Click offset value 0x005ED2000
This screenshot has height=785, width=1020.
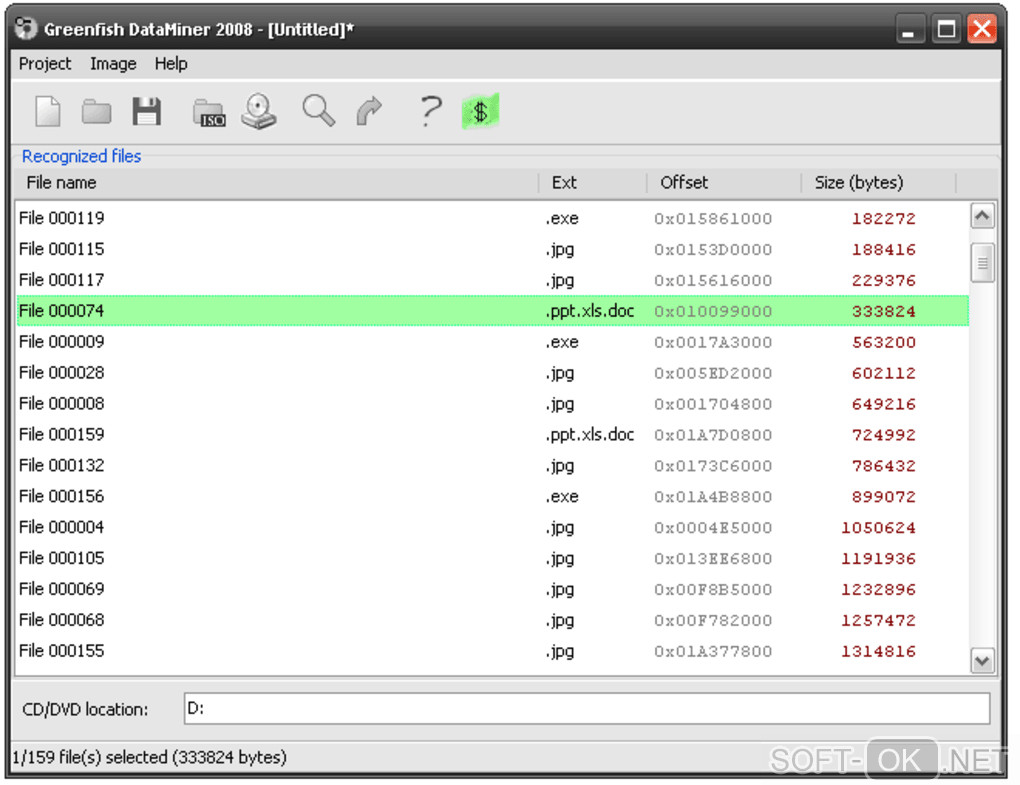click(x=713, y=373)
